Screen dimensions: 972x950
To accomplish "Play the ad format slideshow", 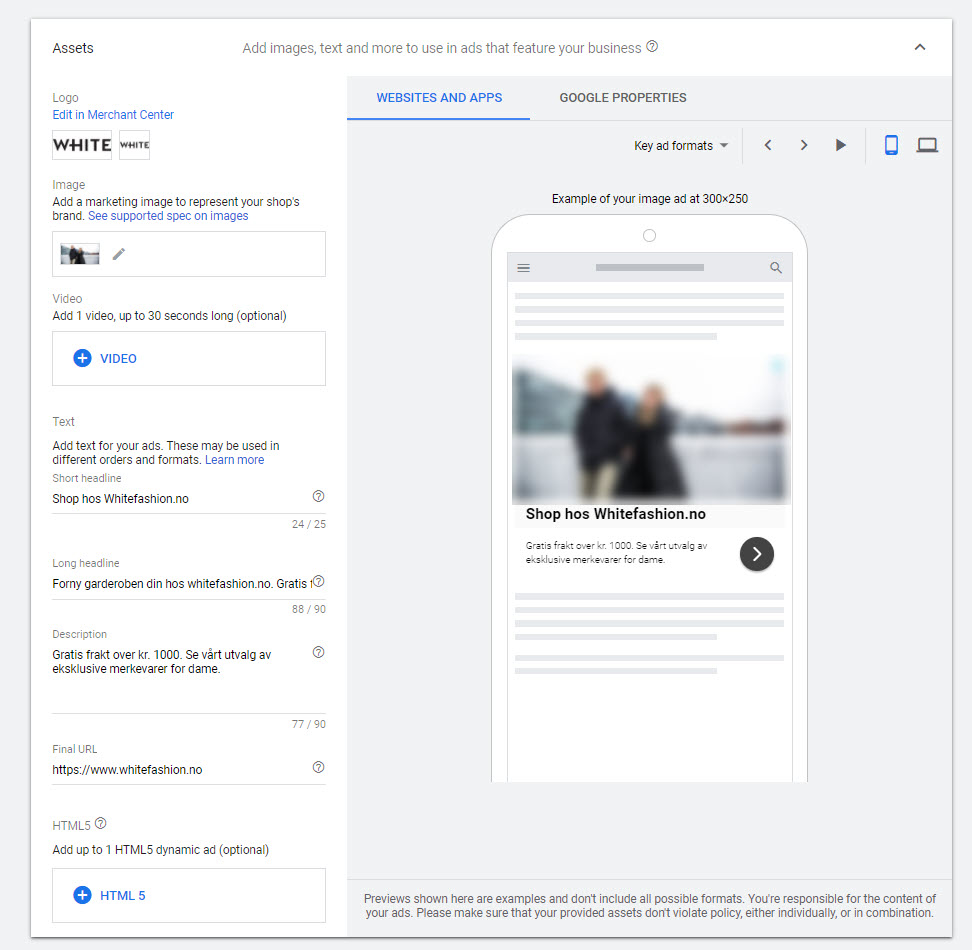I will tap(840, 146).
